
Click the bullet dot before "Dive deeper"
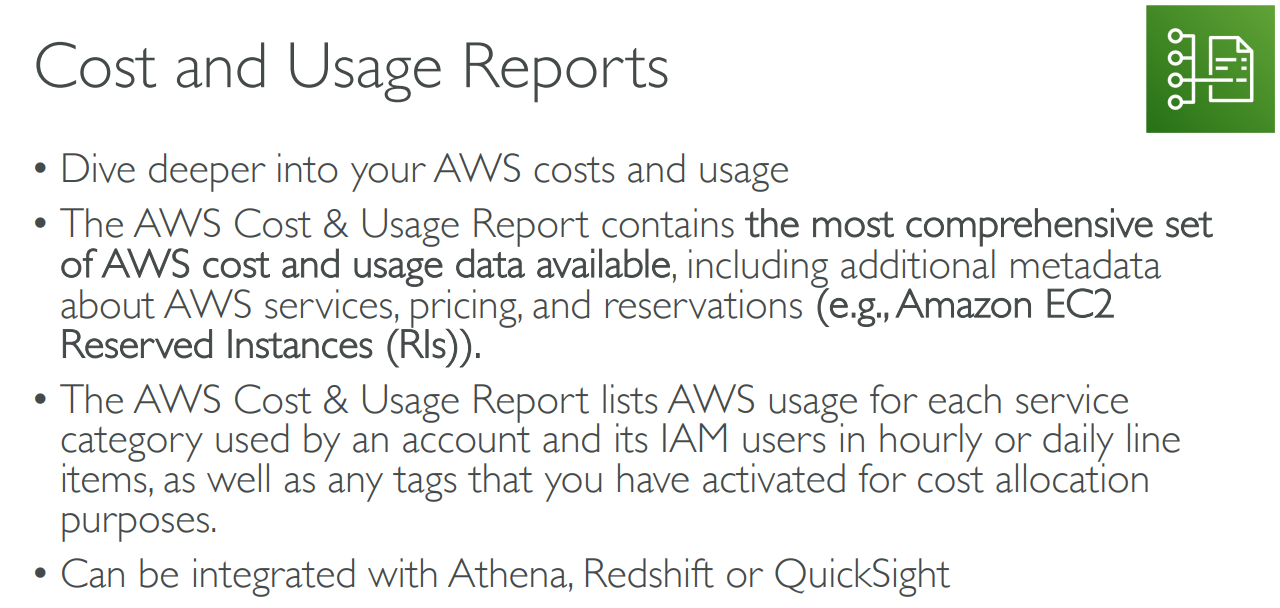click(40, 170)
